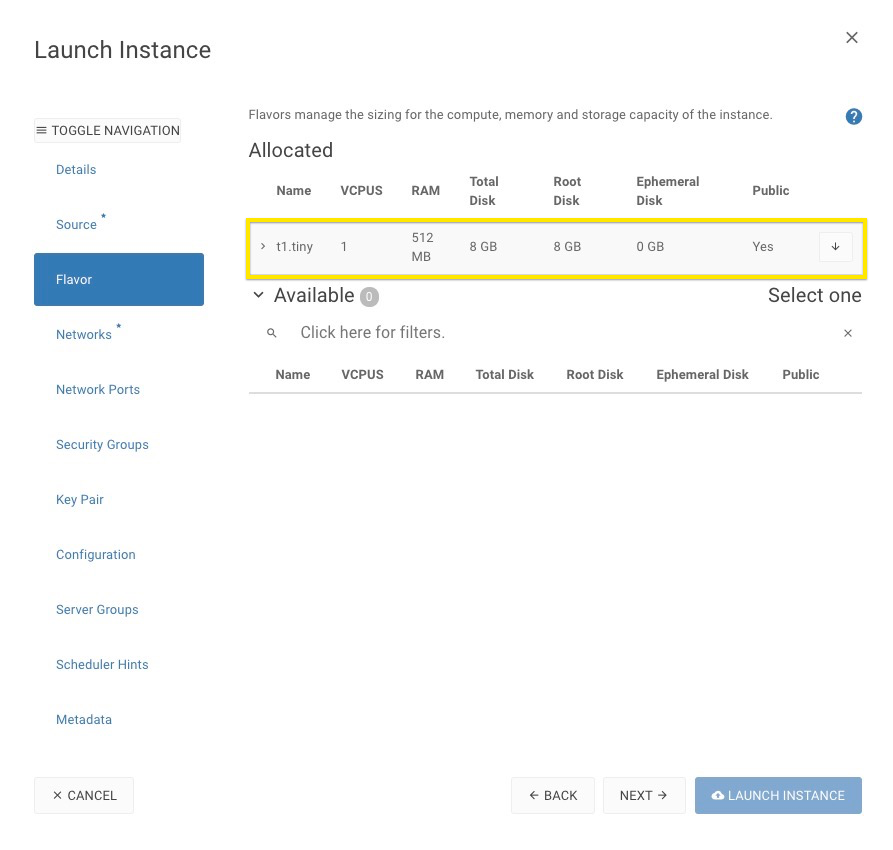Toggle the navigation menu
The image size is (893, 850).
click(x=108, y=130)
